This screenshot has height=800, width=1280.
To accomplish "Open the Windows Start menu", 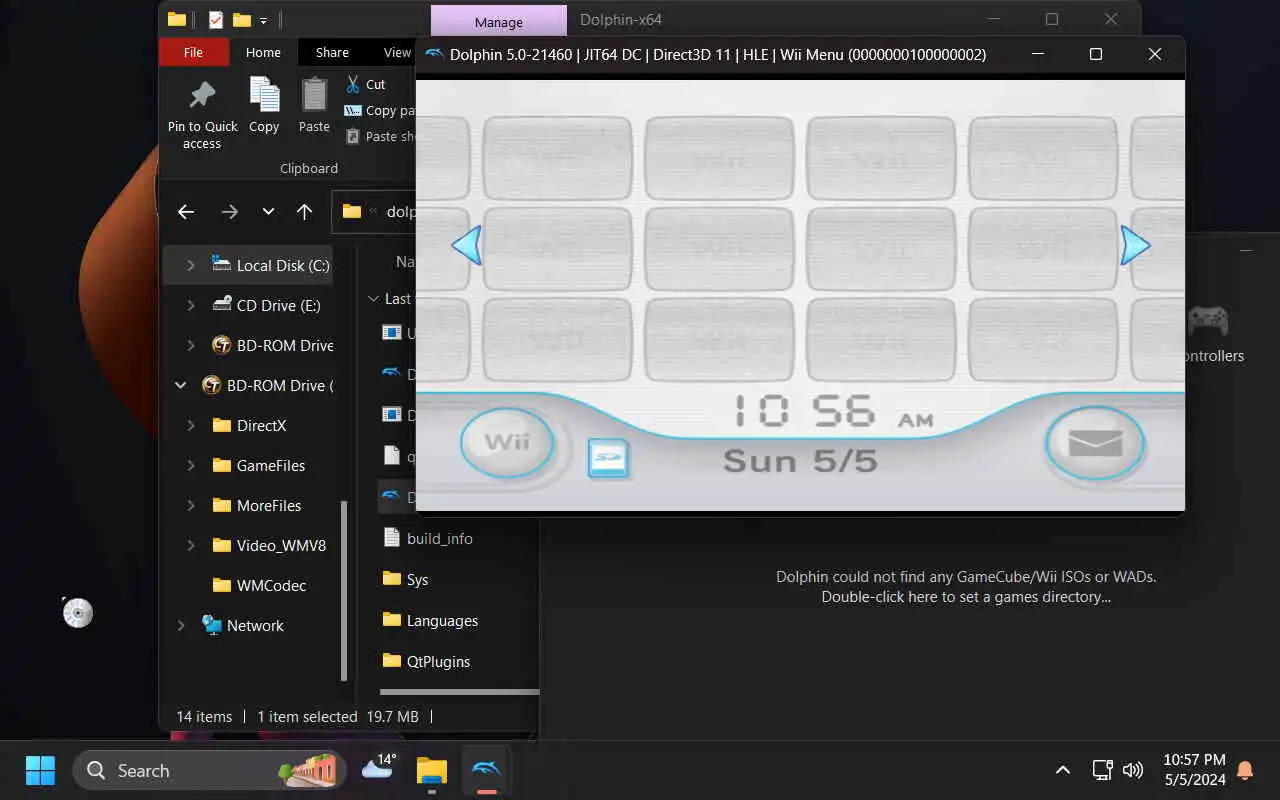I will coord(40,770).
